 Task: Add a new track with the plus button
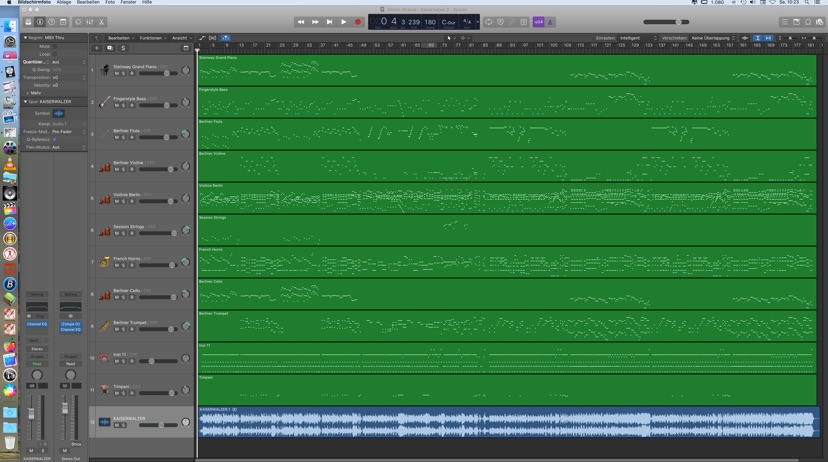tap(97, 48)
